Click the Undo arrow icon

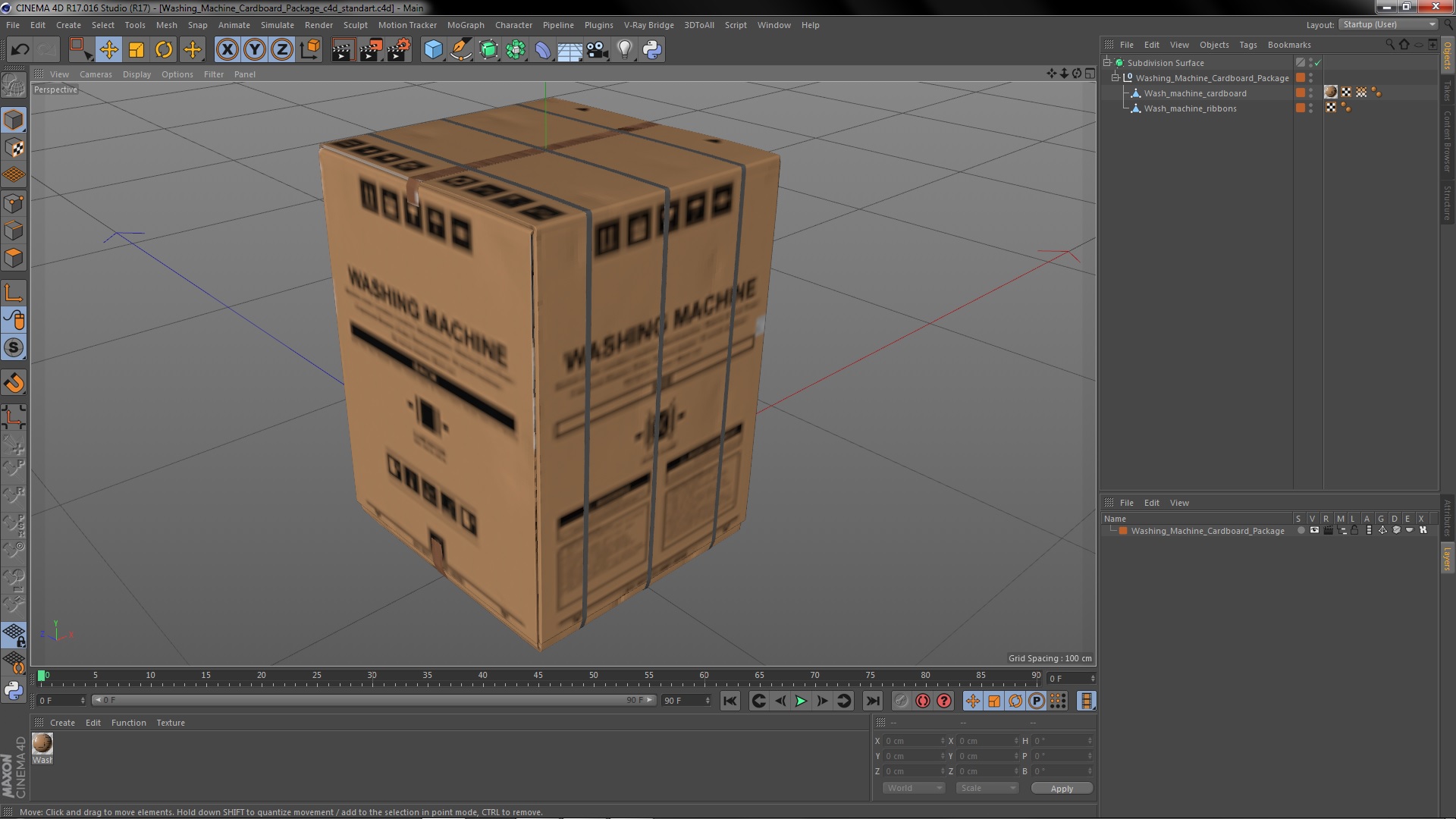(20, 50)
